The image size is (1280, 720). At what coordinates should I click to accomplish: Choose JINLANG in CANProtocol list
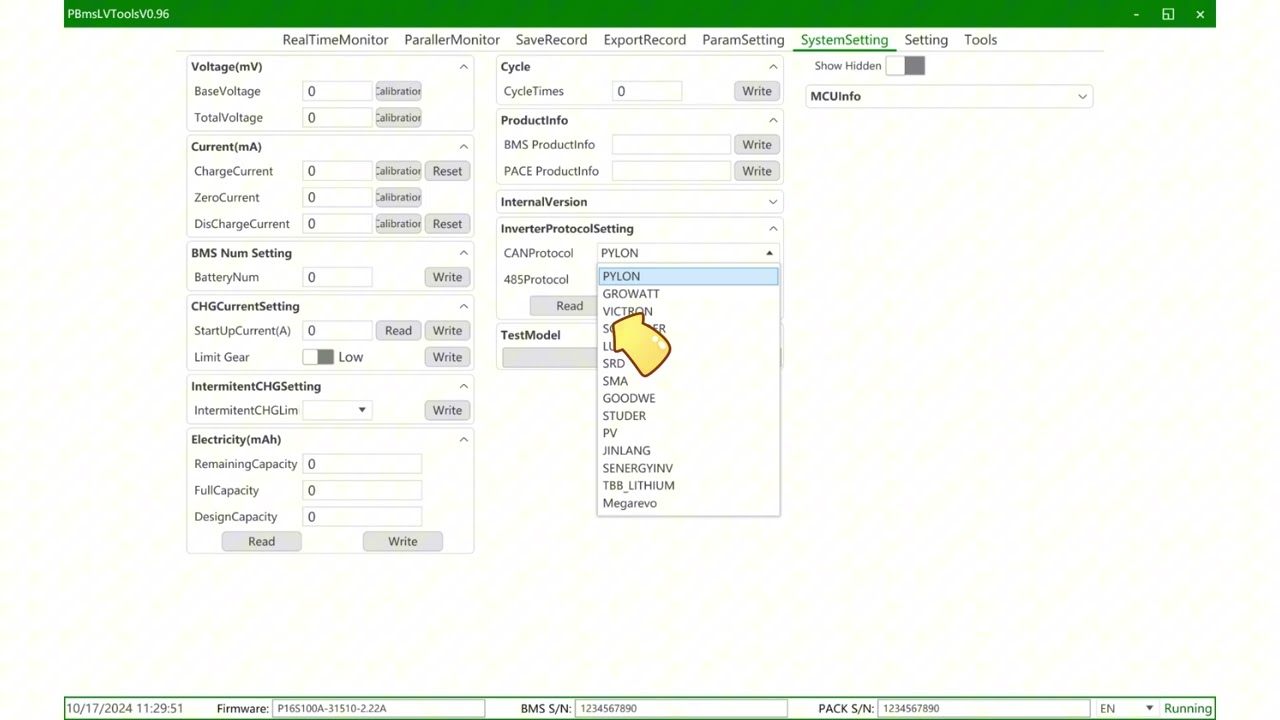click(688, 451)
